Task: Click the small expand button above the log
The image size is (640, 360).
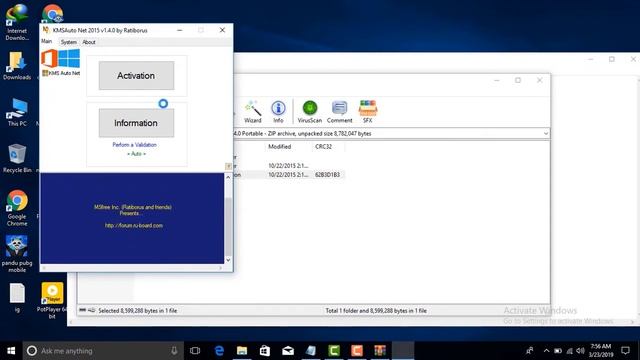Action: [x=229, y=166]
